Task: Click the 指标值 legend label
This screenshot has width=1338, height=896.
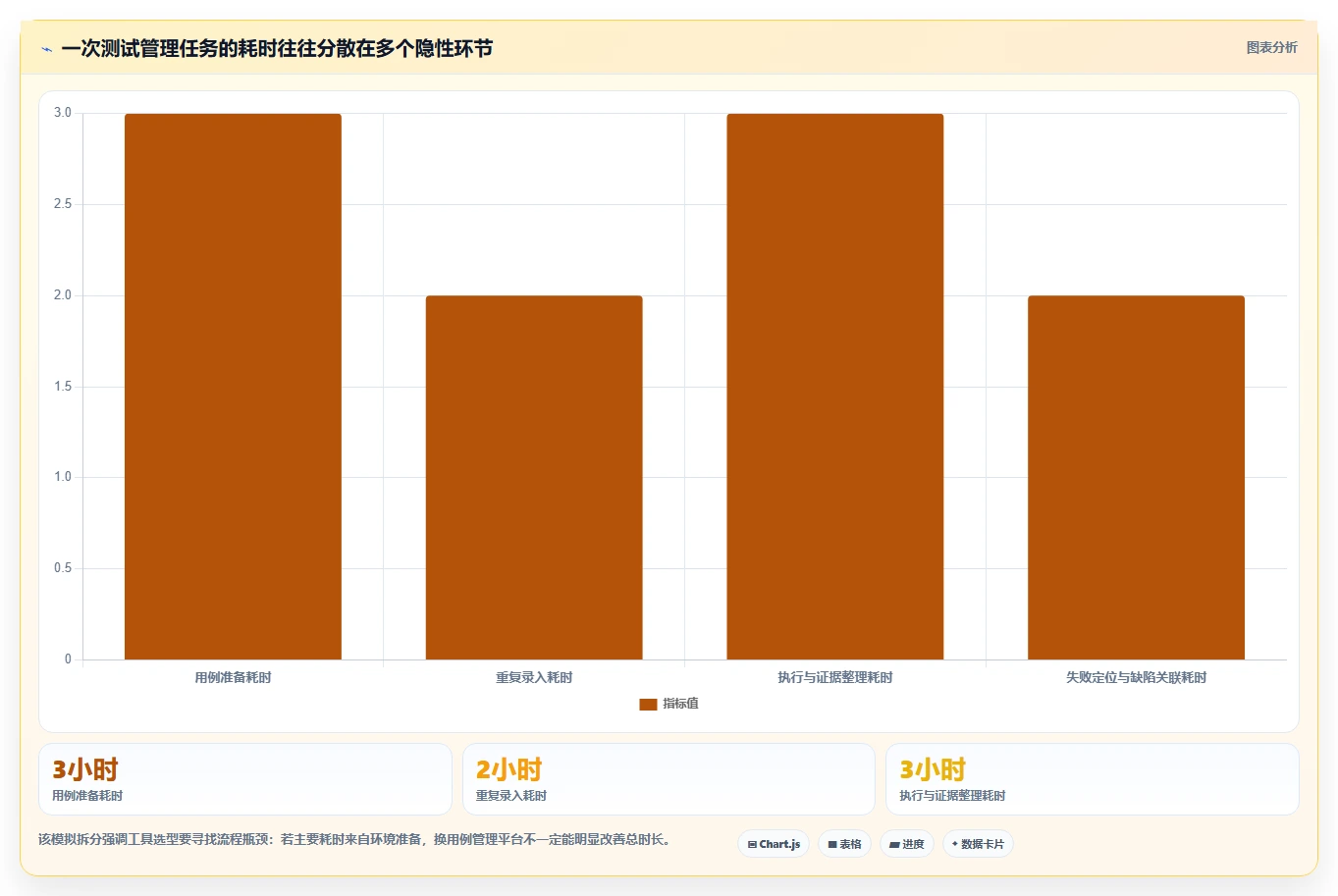Action: [680, 704]
